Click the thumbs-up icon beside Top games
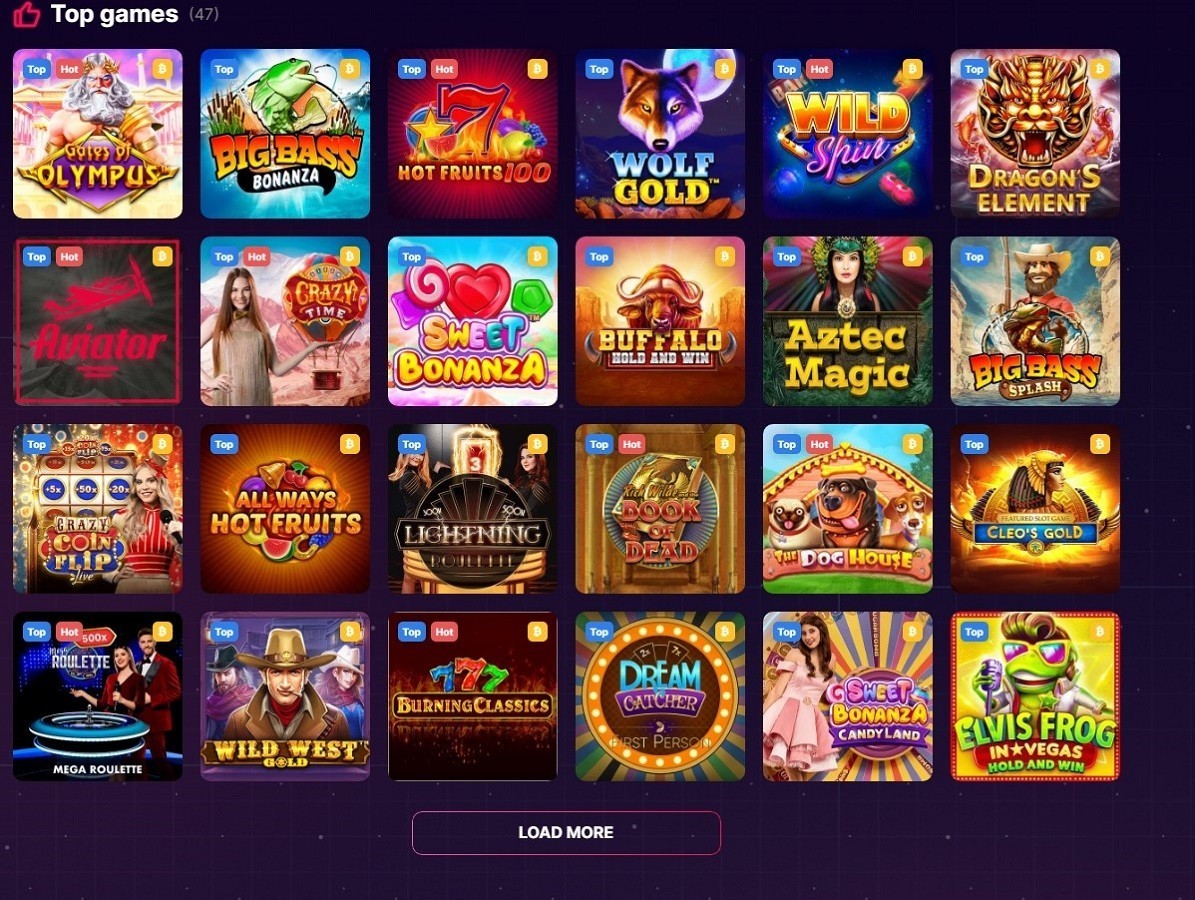The image size is (1195, 900). point(27,14)
